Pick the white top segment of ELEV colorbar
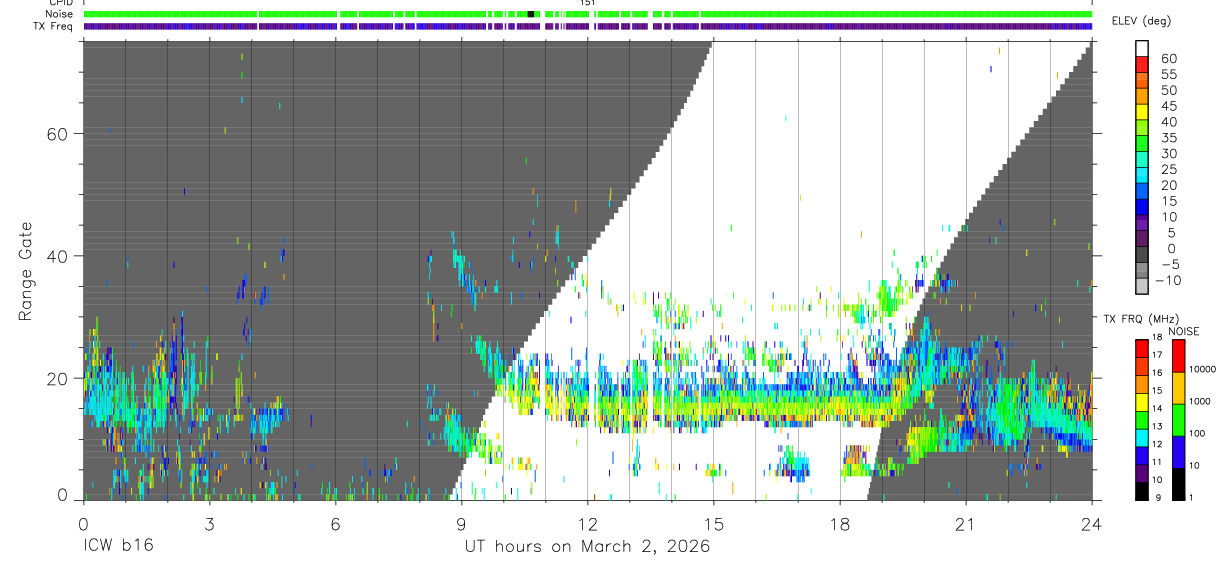Viewport: 1228px width, 567px height. tap(1141, 48)
